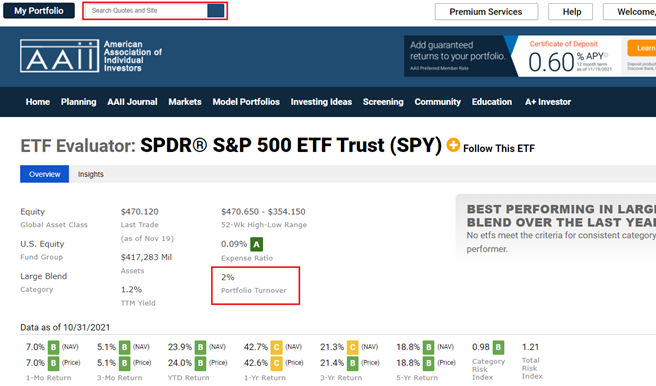
Task: Click the 21.4% 3-Yr Price return value
Action: [x=332, y=363]
